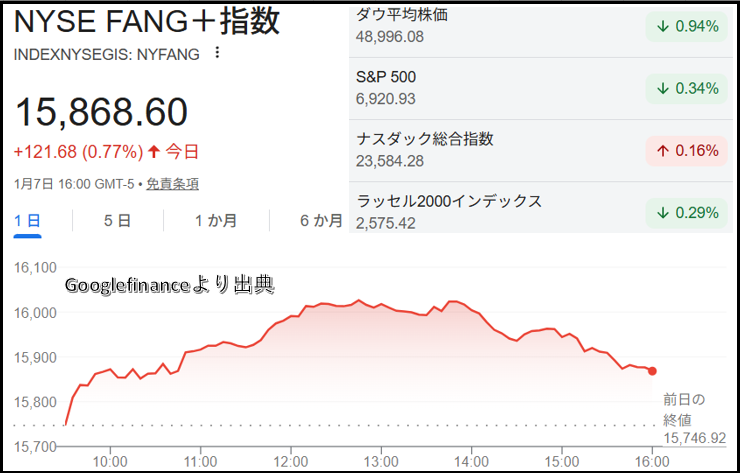The image size is (740, 473).
Task: Switch to the 5日 chart range tab
Action: (x=117, y=221)
